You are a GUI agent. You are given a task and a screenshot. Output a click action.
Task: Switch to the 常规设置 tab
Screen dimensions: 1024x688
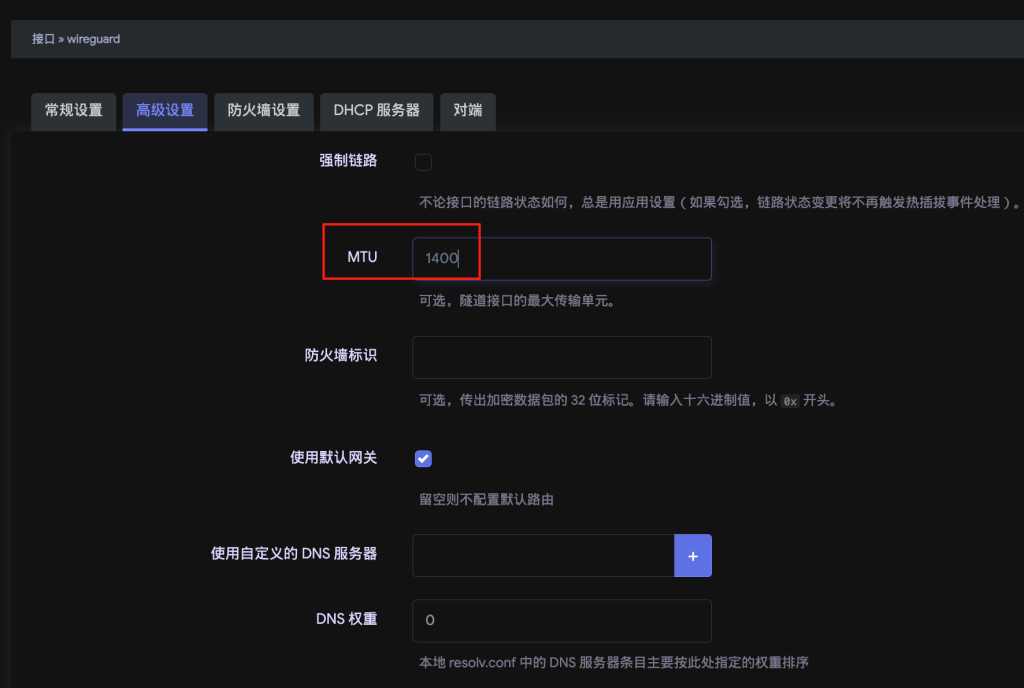(74, 111)
